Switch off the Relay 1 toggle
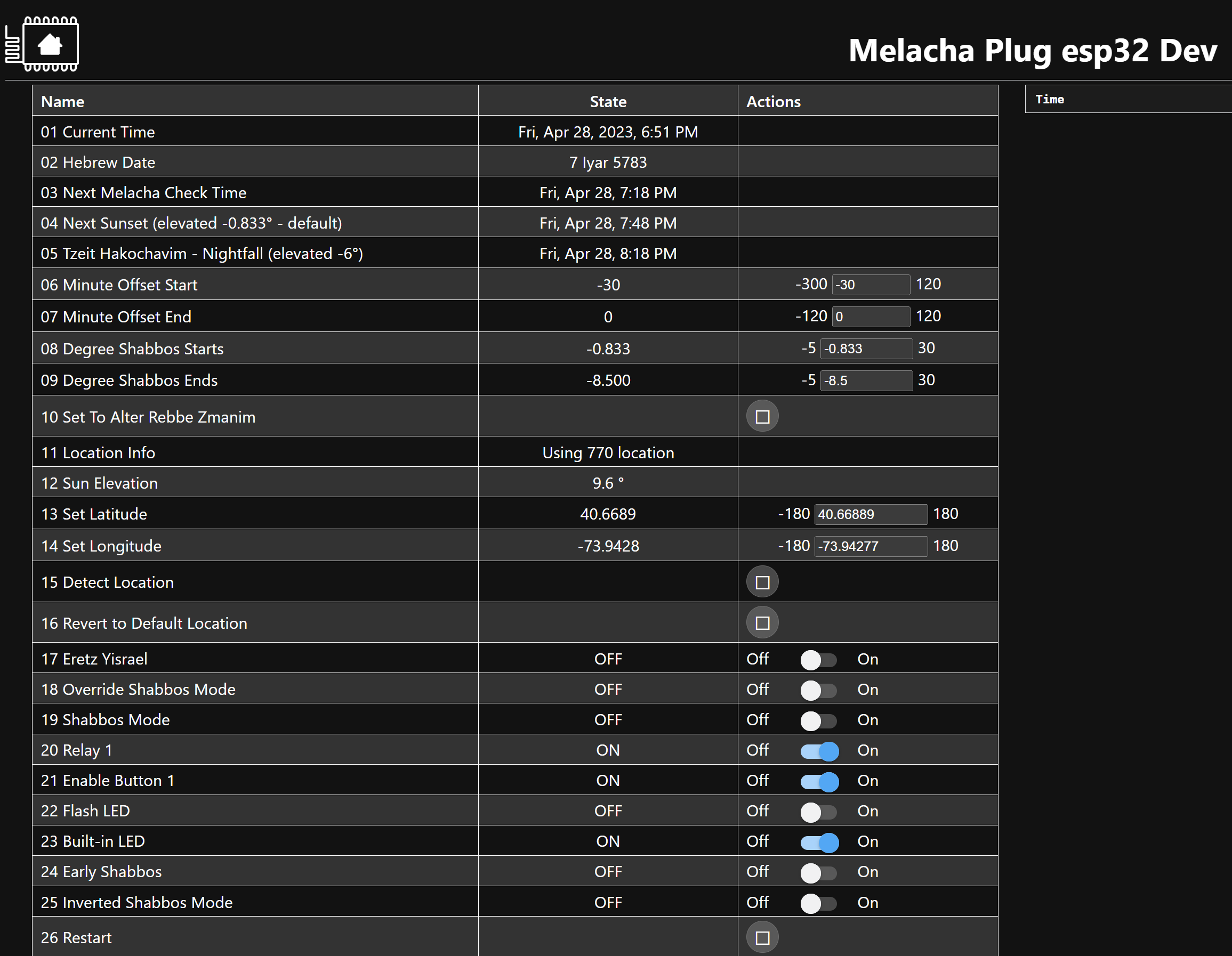 pyautogui.click(x=819, y=751)
